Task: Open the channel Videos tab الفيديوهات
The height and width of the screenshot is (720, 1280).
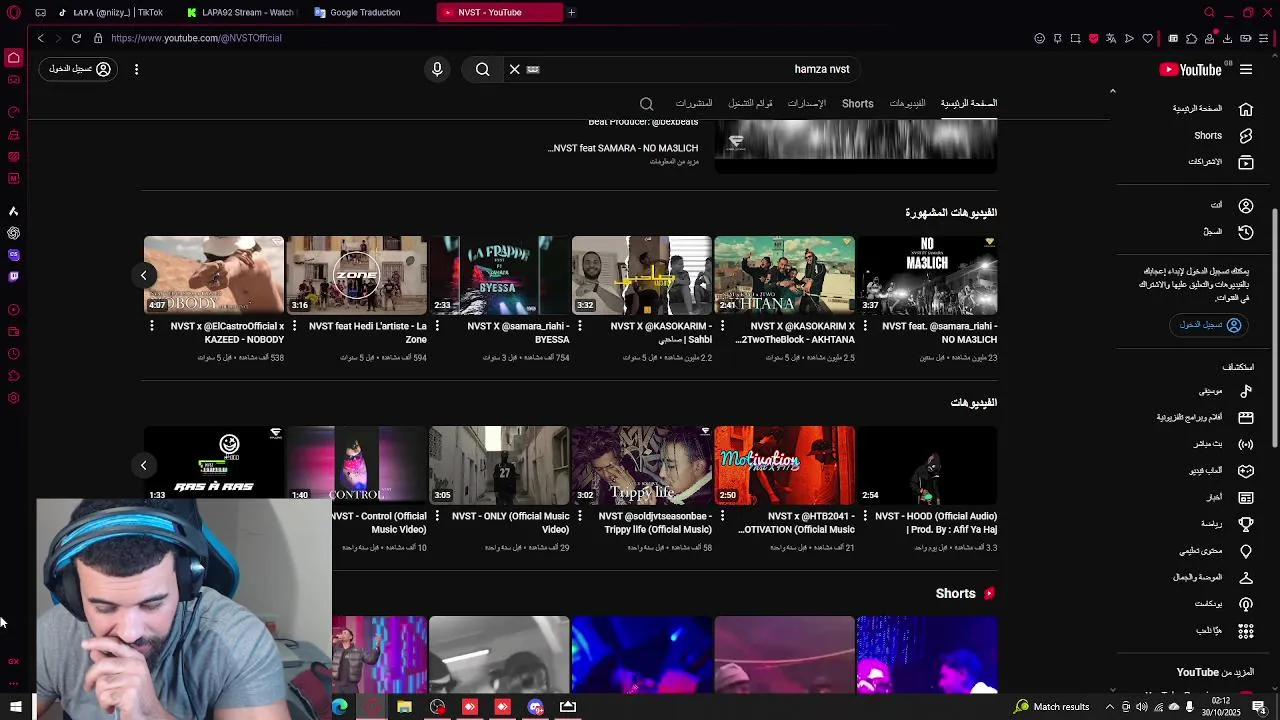Action: 907,103
